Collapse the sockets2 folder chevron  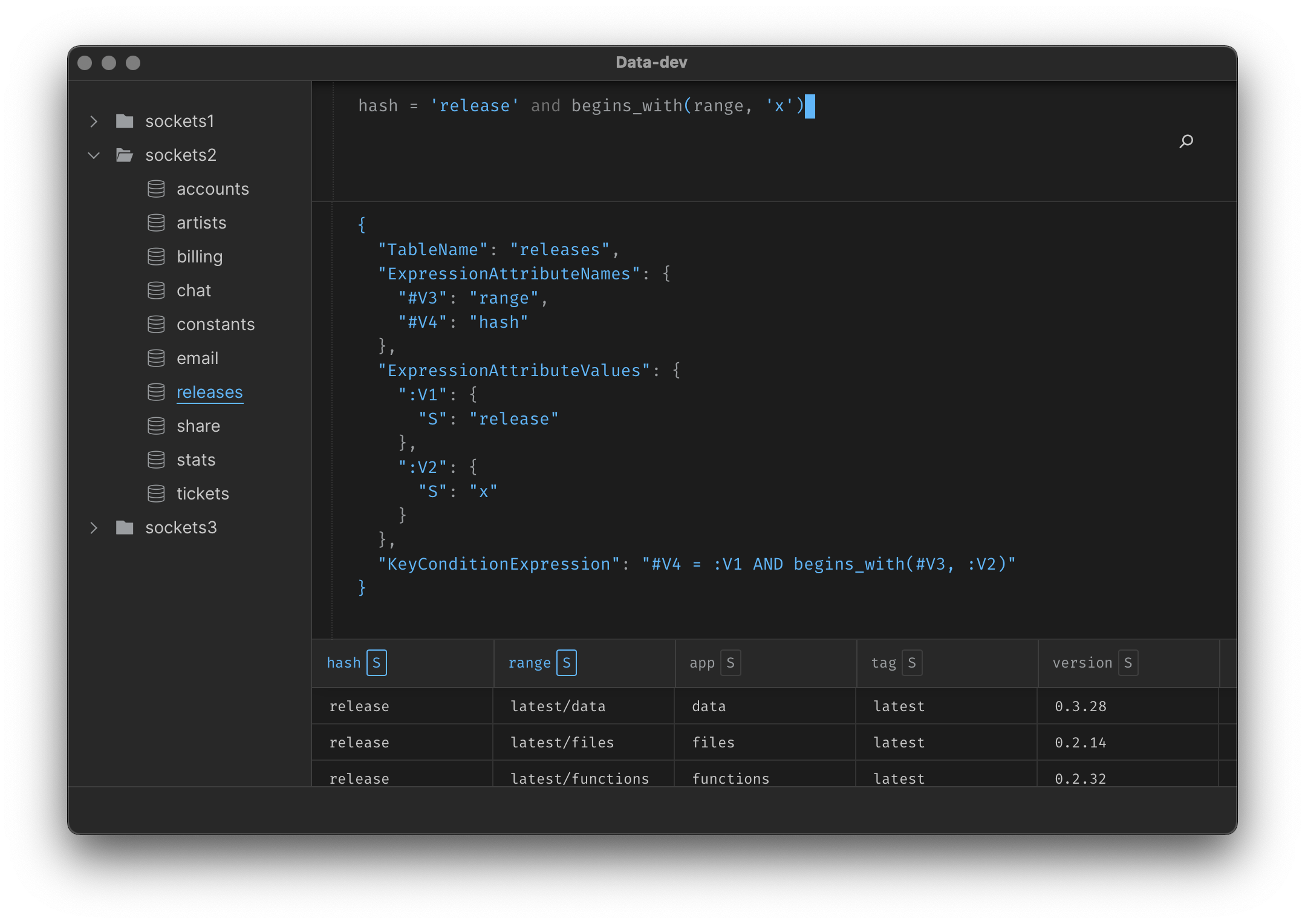click(94, 155)
